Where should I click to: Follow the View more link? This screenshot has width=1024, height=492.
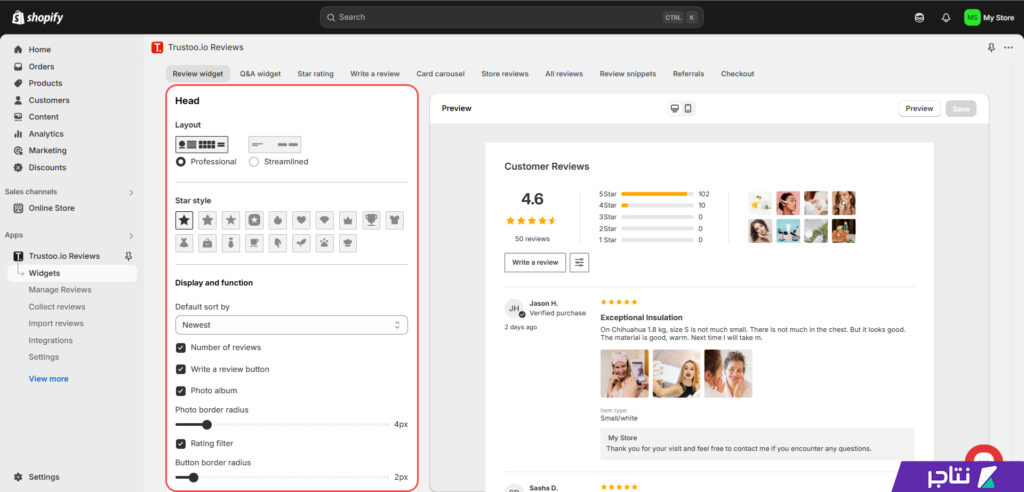click(48, 379)
